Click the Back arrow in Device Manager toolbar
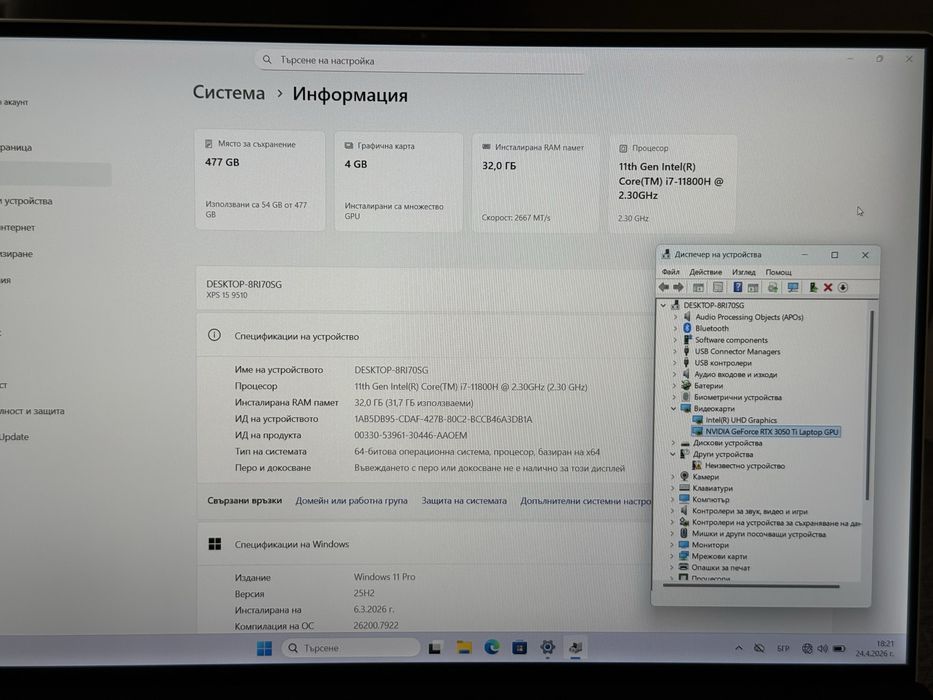Image resolution: width=933 pixels, height=700 pixels. (664, 288)
